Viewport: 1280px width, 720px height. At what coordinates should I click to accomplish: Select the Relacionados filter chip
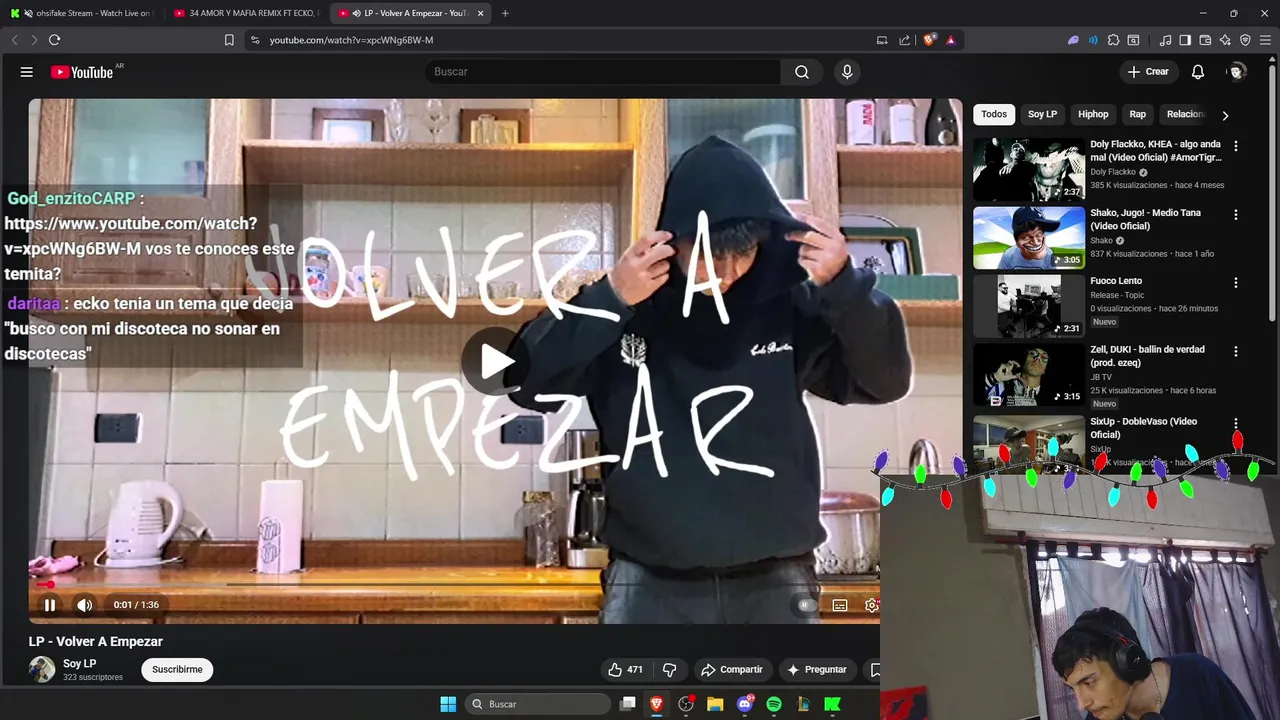pos(1185,114)
